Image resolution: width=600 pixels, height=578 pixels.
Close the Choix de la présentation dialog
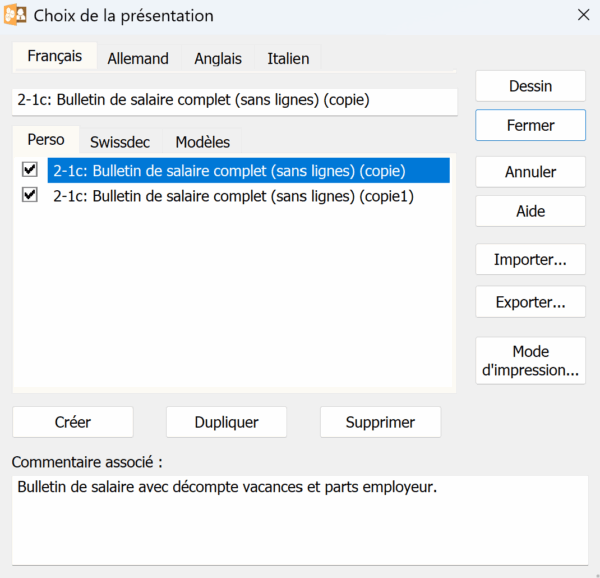(583, 15)
